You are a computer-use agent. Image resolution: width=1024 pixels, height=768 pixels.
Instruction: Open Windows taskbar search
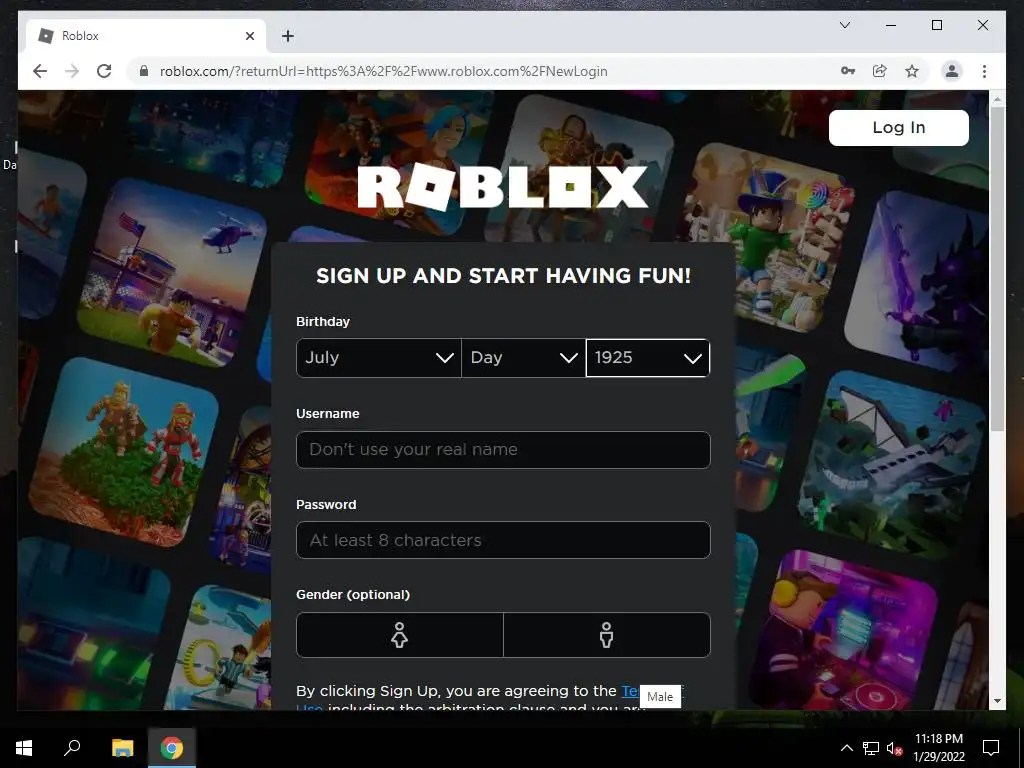[72, 748]
